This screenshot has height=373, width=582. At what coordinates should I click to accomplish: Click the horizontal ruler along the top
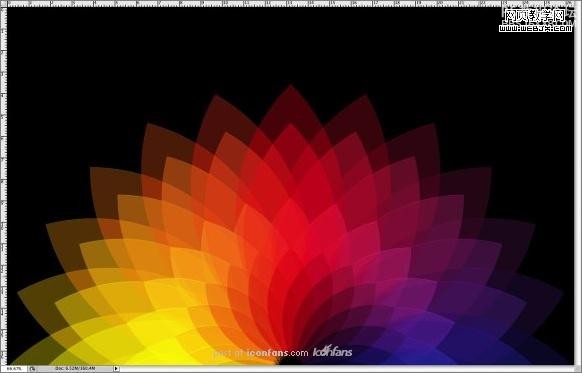pos(290,3)
